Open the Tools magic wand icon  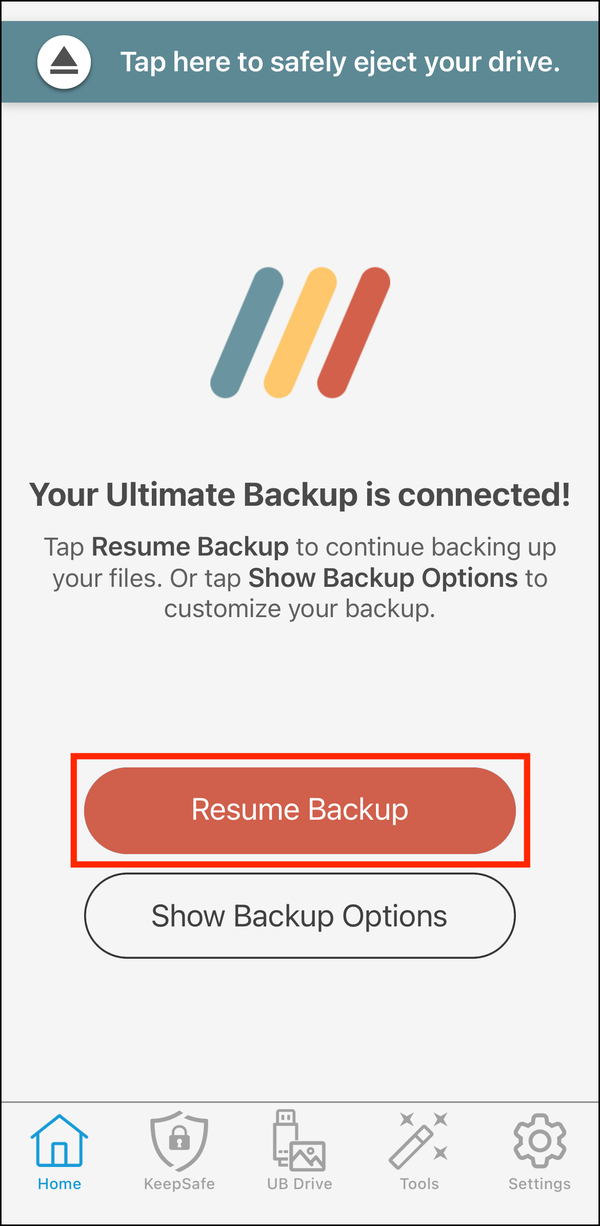point(419,1141)
